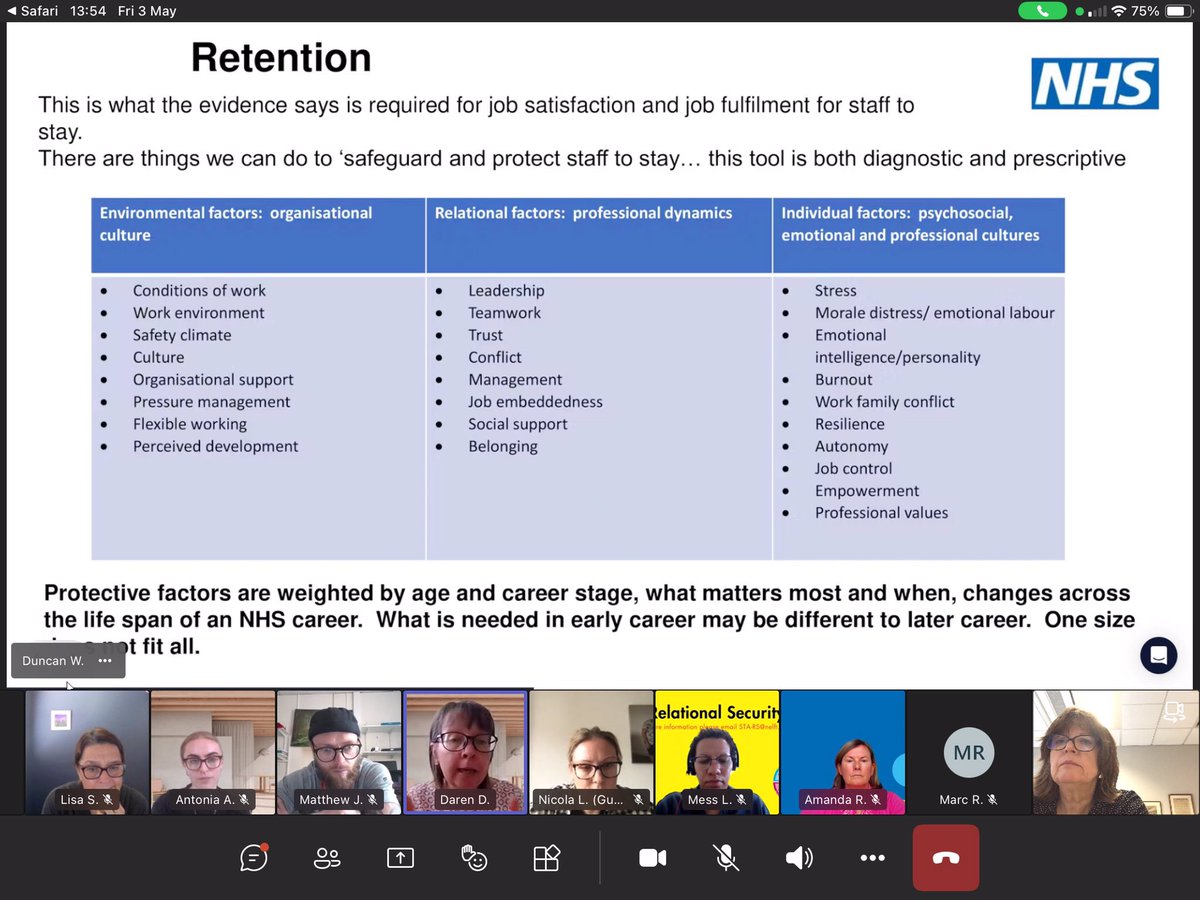
Task: Select Daren D. speaker tile
Action: (x=465, y=751)
